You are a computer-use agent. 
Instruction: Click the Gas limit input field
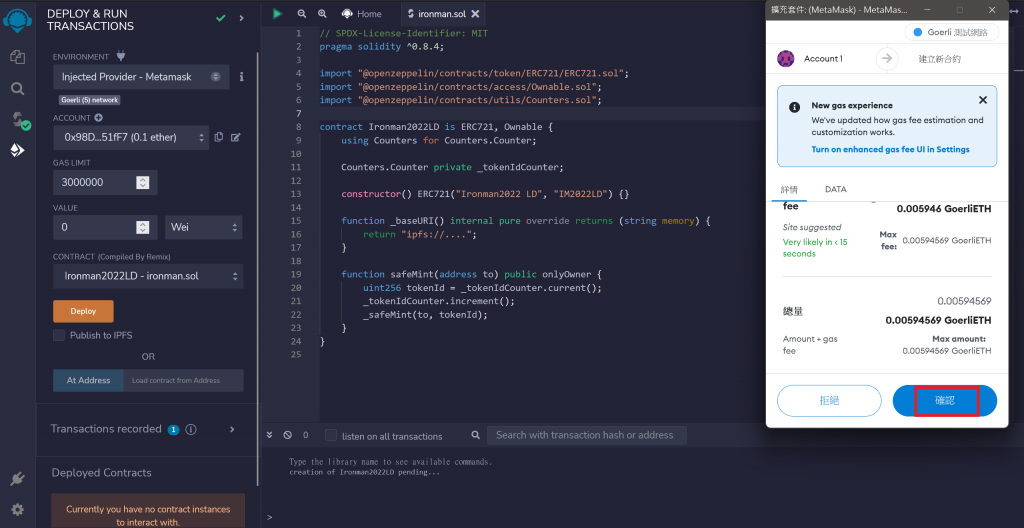click(105, 182)
